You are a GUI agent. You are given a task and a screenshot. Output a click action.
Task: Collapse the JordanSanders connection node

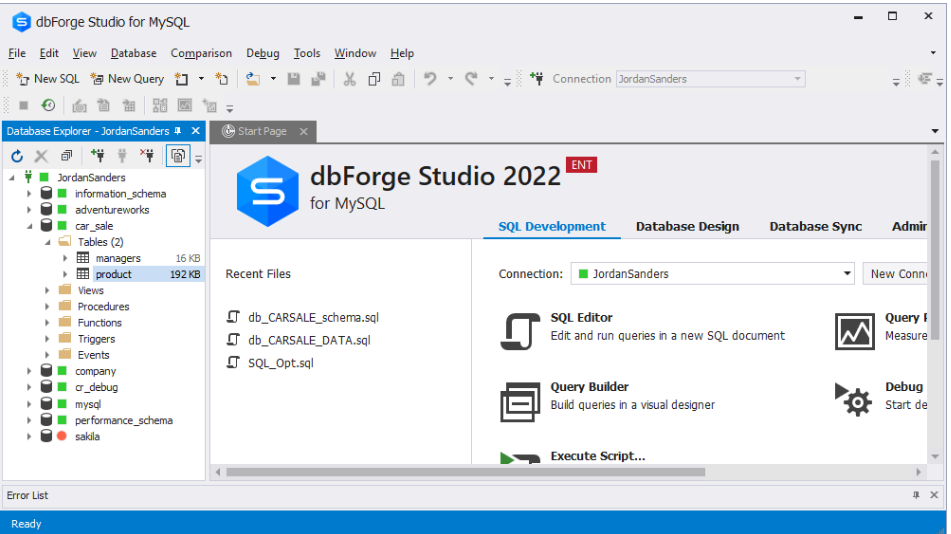coord(12,177)
